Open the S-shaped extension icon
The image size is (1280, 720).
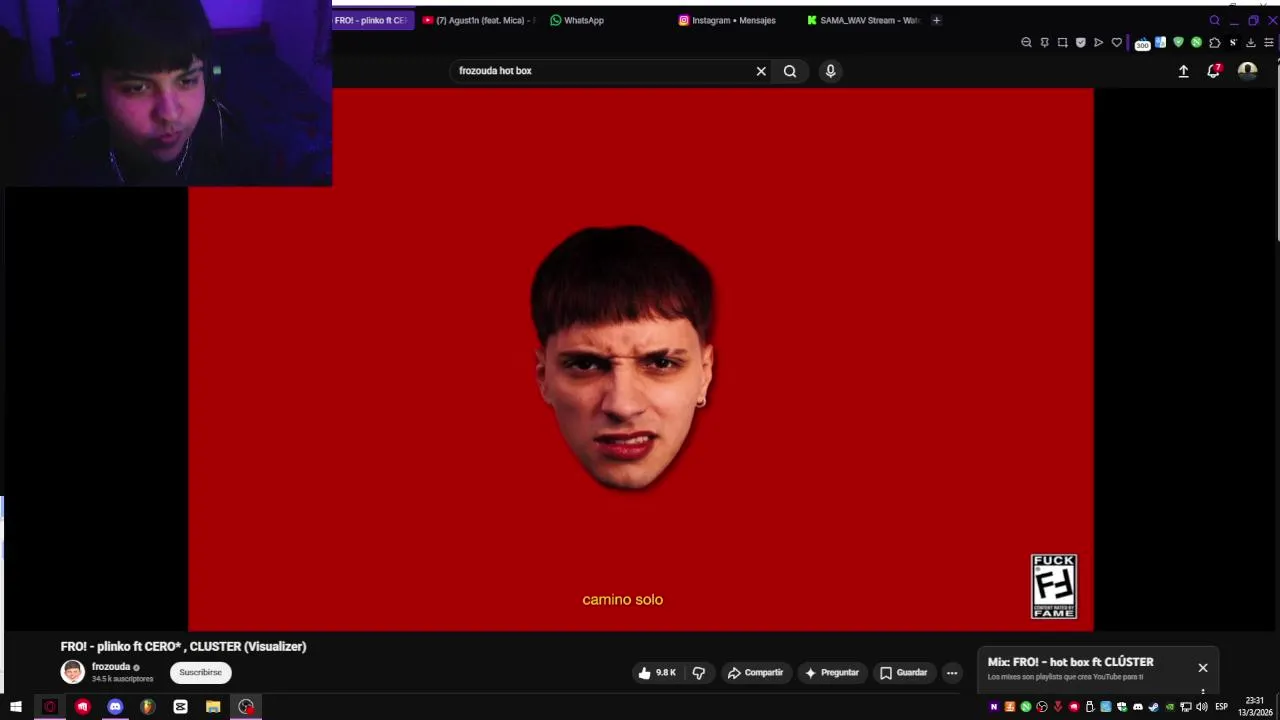pyautogui.click(x=1234, y=43)
